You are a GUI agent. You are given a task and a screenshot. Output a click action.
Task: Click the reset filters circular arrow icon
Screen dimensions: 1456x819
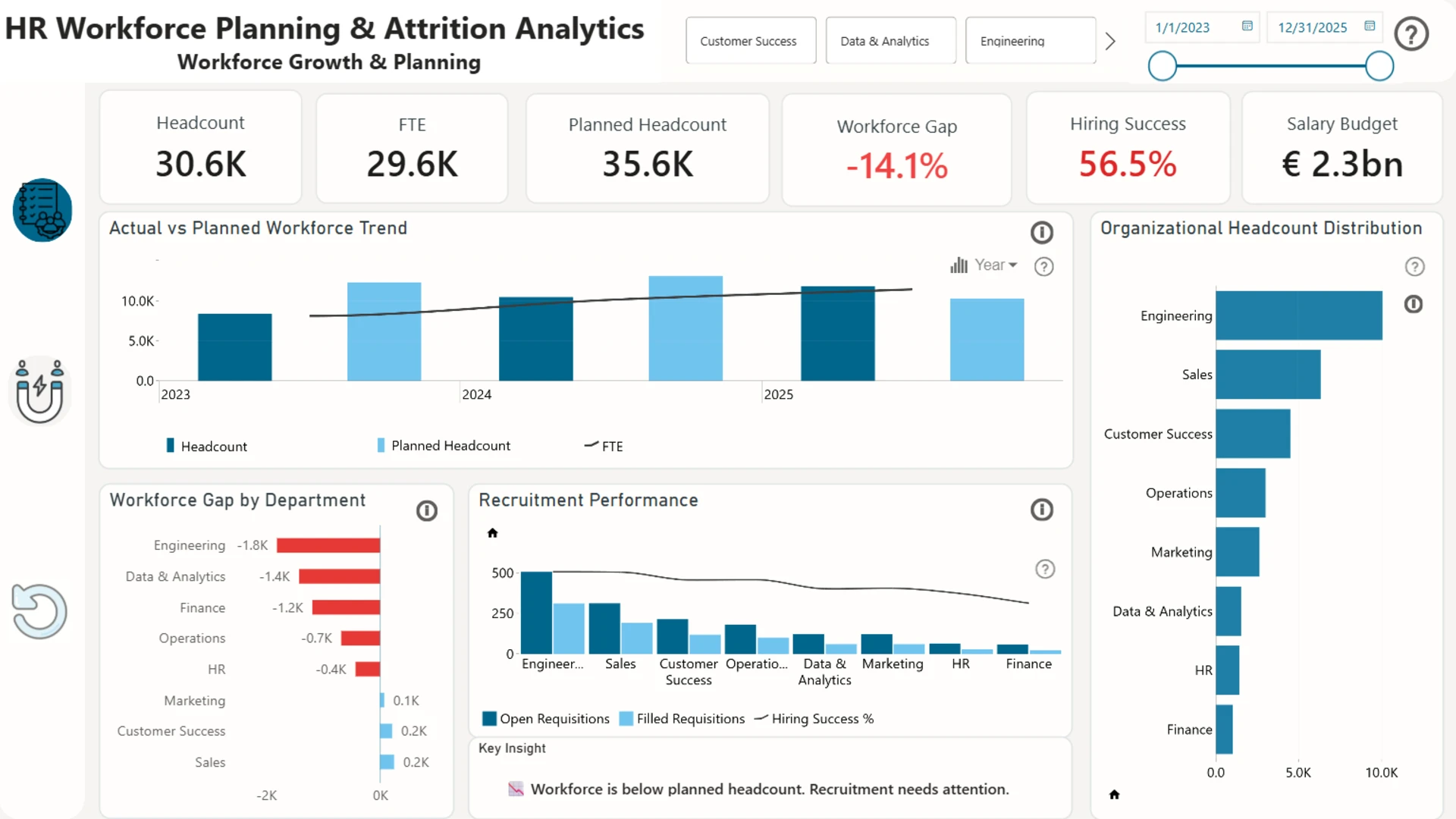point(39,611)
